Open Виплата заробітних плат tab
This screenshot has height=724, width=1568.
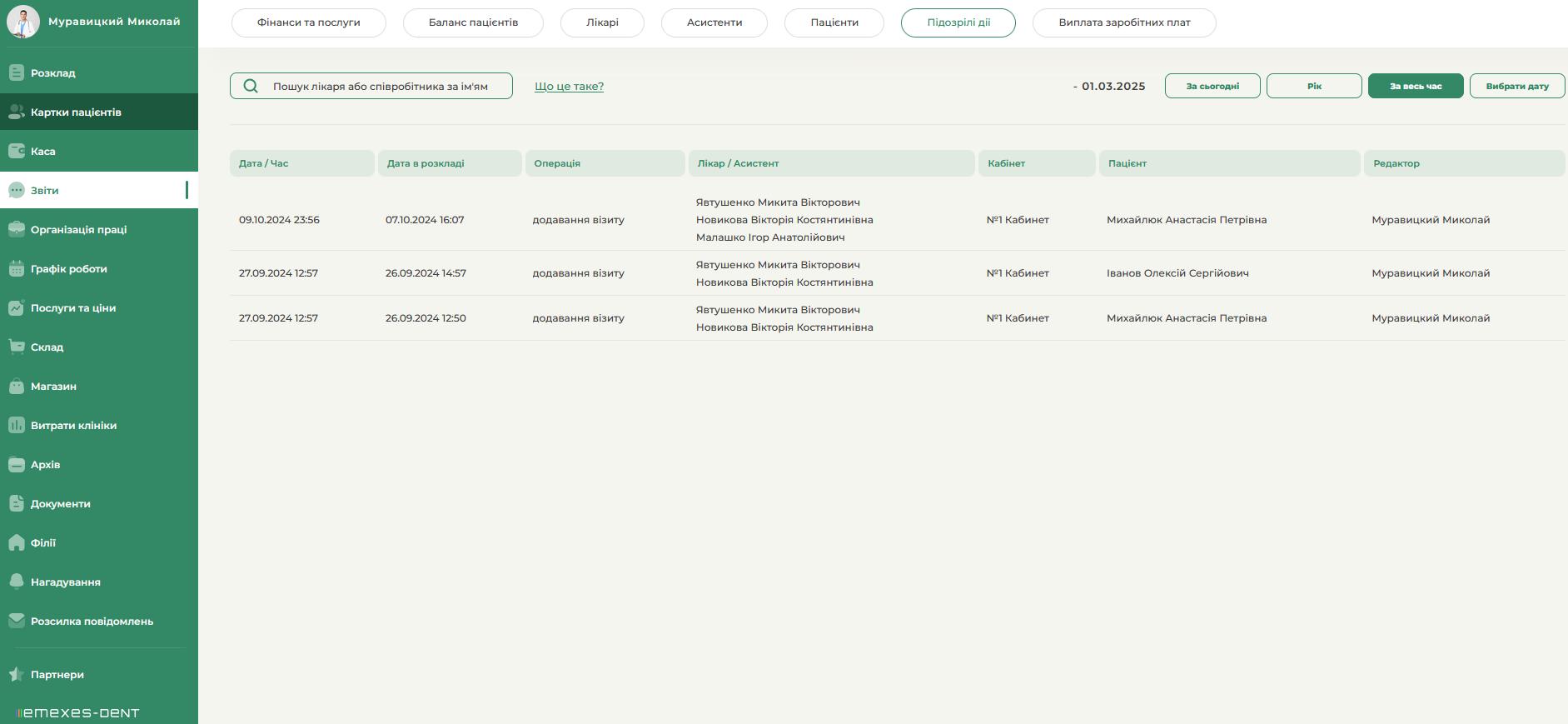point(1124,22)
